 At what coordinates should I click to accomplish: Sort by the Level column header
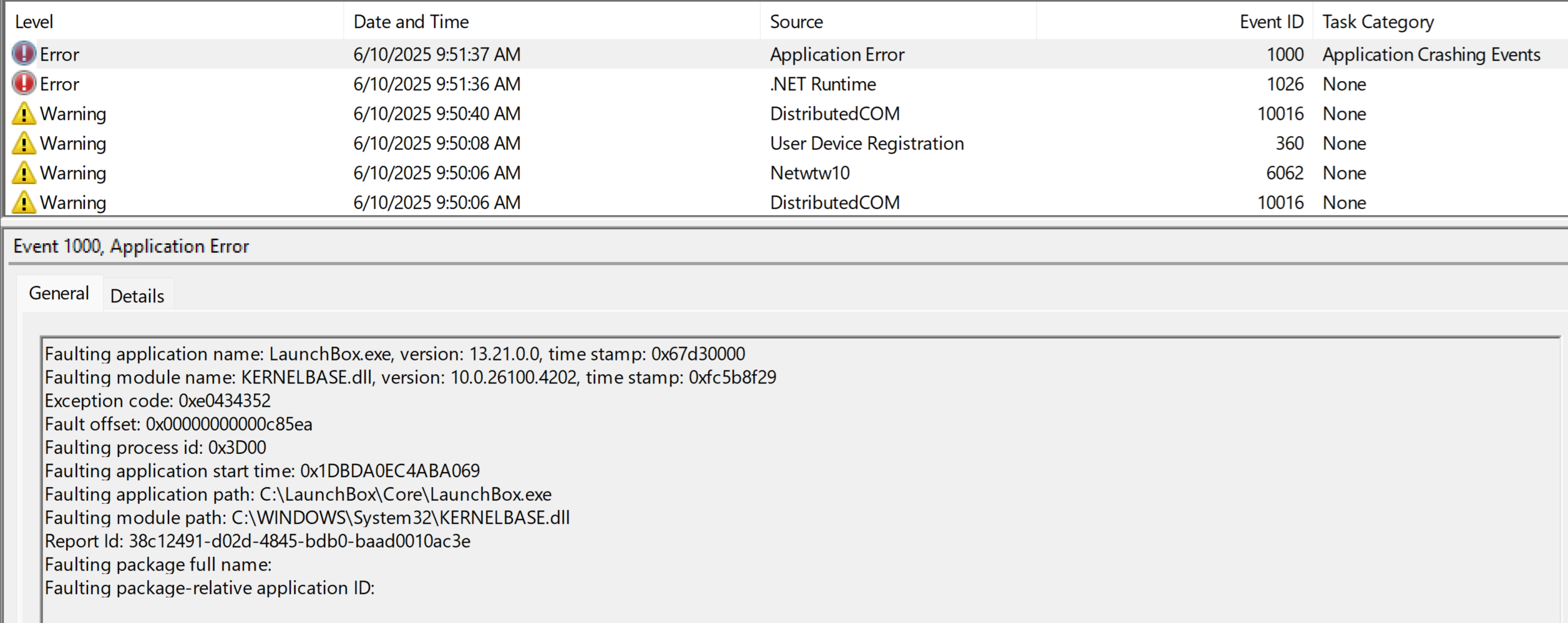pos(34,22)
